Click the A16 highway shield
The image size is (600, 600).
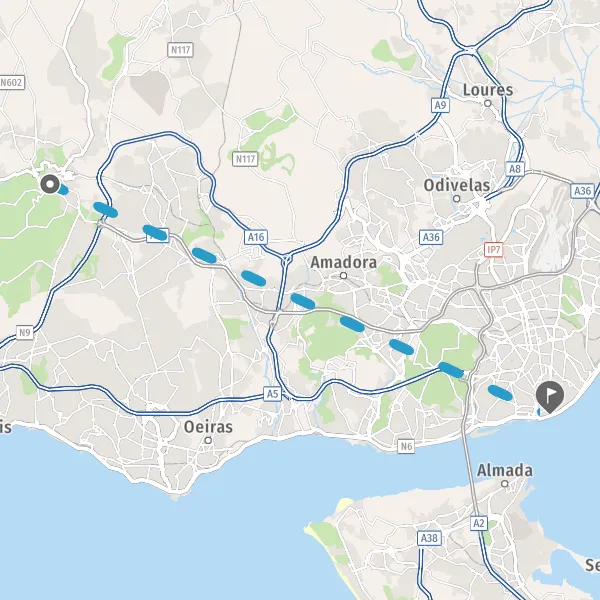256,237
